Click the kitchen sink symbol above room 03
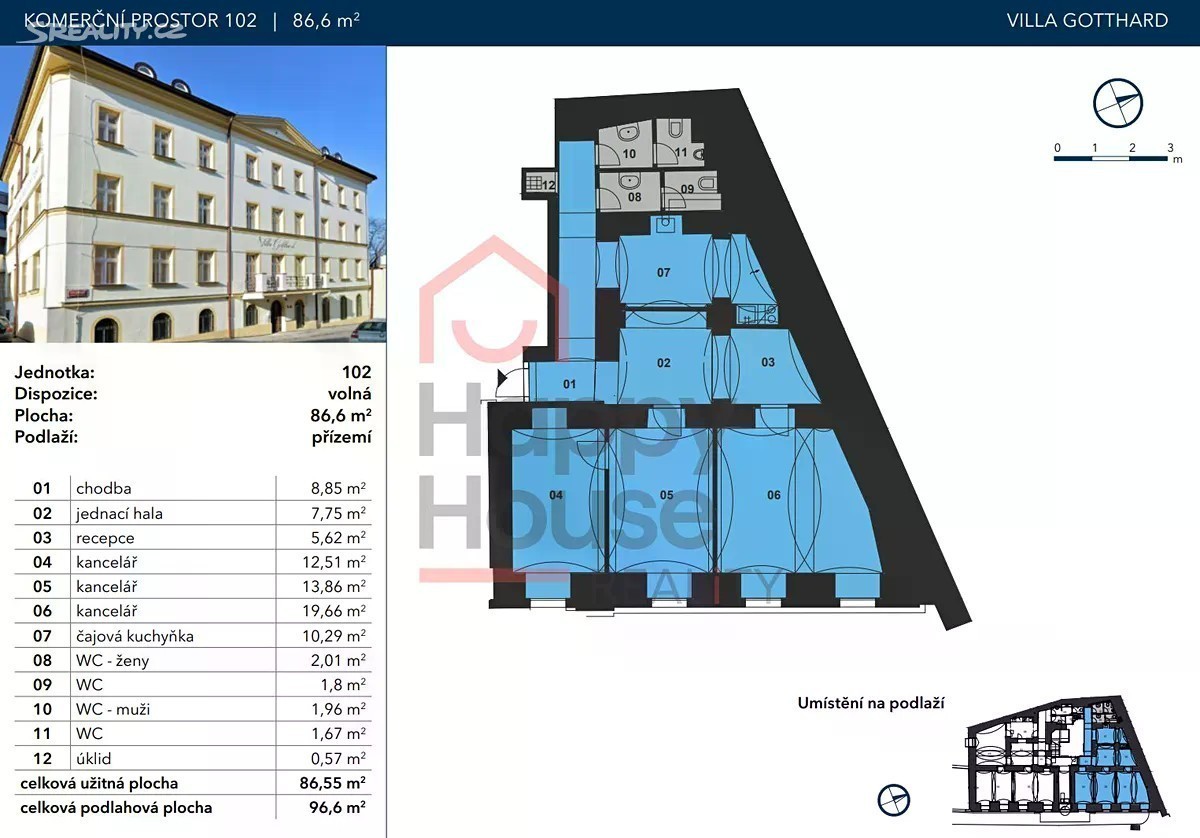The image size is (1200, 838). pyautogui.click(x=757, y=314)
